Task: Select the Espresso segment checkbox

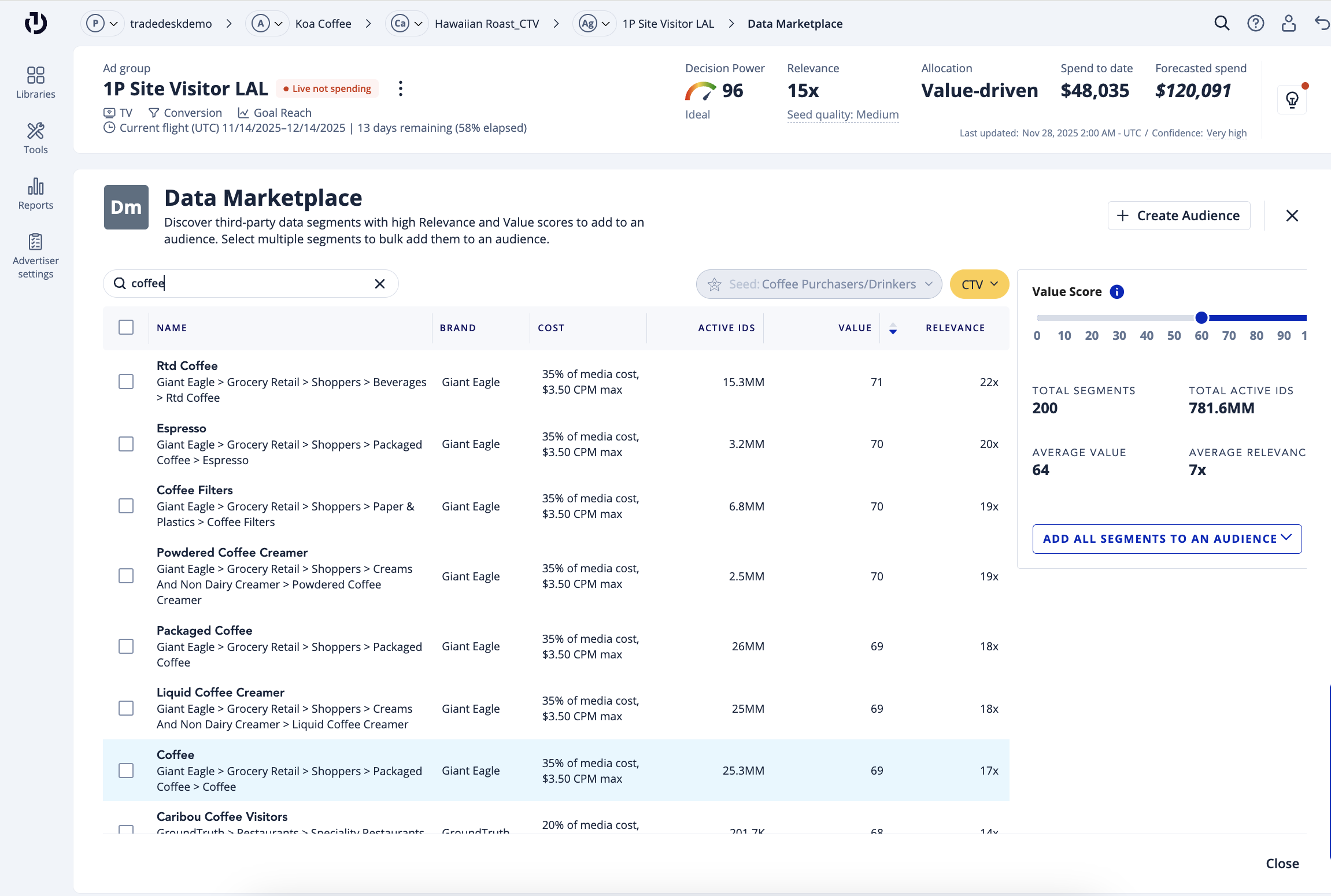Action: (x=126, y=444)
